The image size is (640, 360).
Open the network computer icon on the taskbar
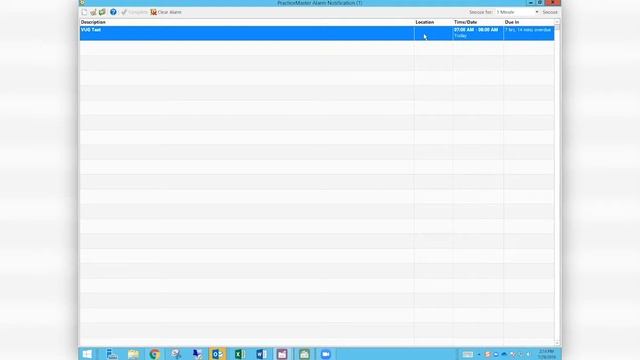tap(111, 354)
